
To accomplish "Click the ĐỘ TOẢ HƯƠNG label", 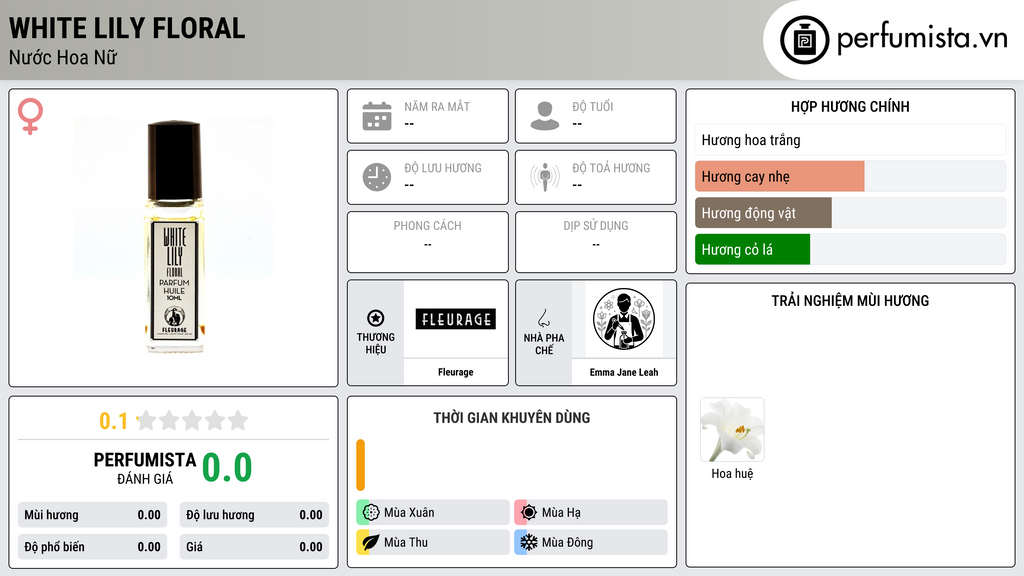I will (611, 168).
